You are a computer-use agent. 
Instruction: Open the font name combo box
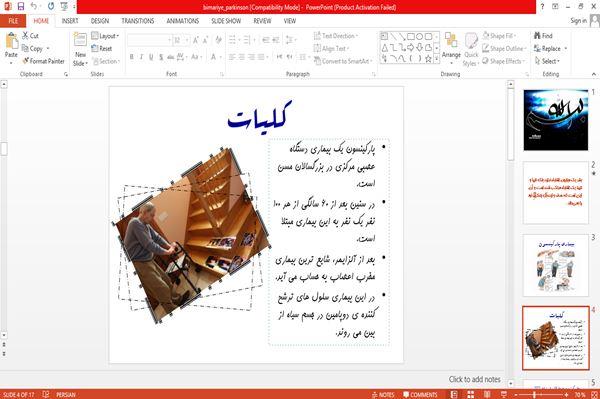coord(149,40)
